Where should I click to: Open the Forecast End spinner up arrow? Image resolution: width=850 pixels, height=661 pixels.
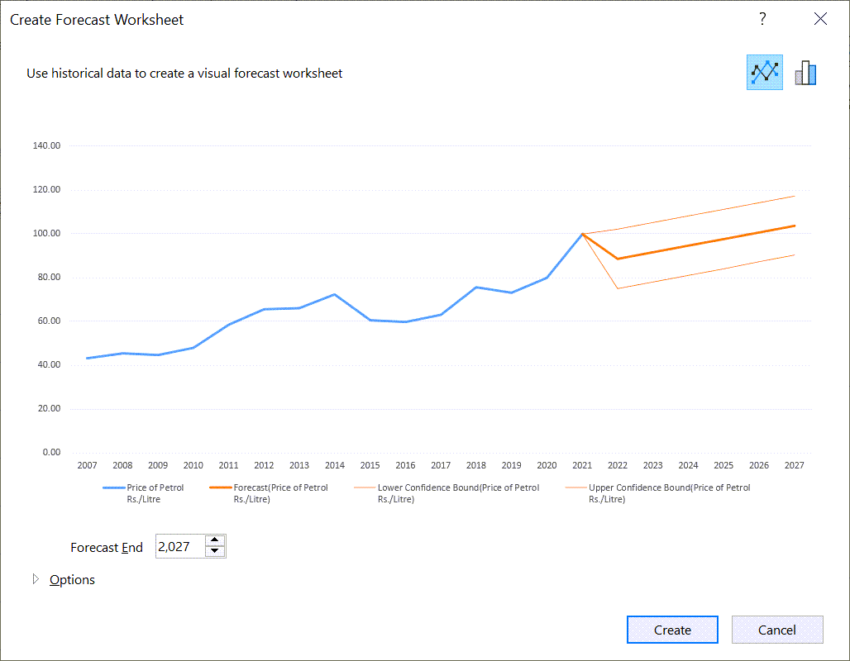pyautogui.click(x=215, y=540)
